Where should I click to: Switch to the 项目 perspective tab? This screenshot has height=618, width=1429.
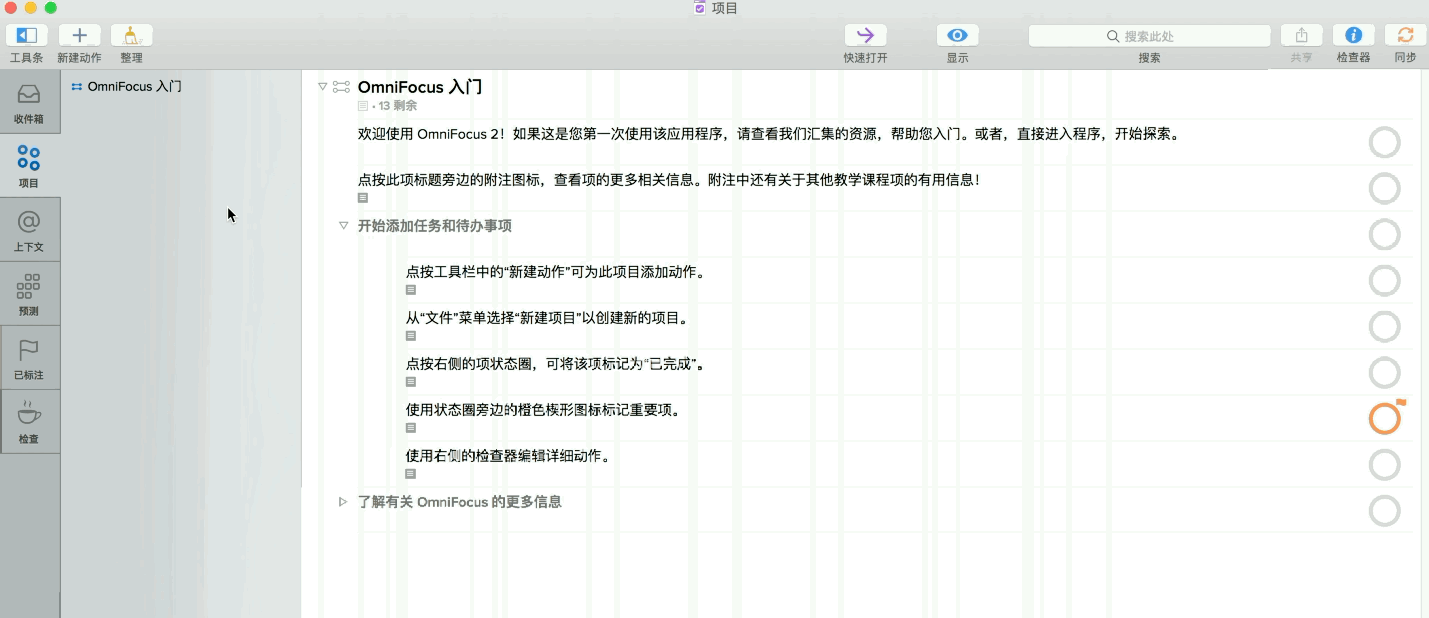pos(29,166)
